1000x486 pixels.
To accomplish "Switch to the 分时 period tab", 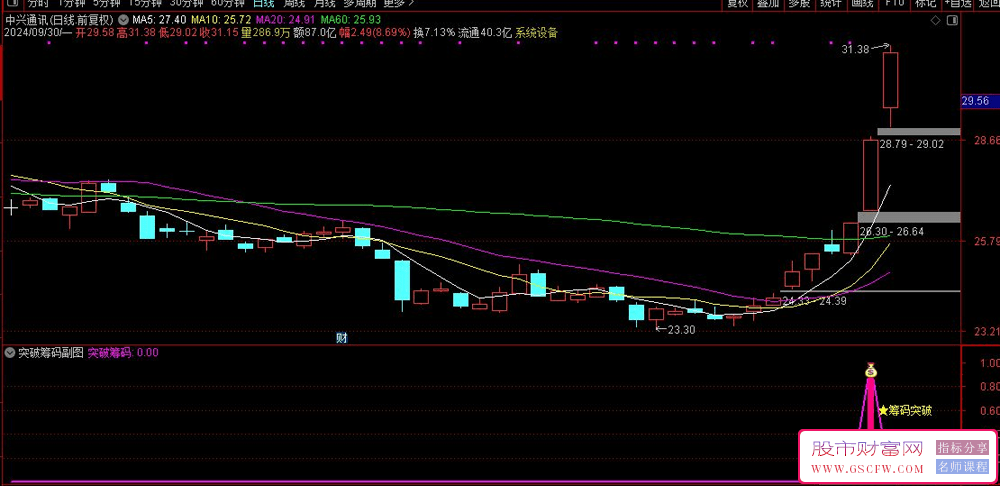I will 38,3.
